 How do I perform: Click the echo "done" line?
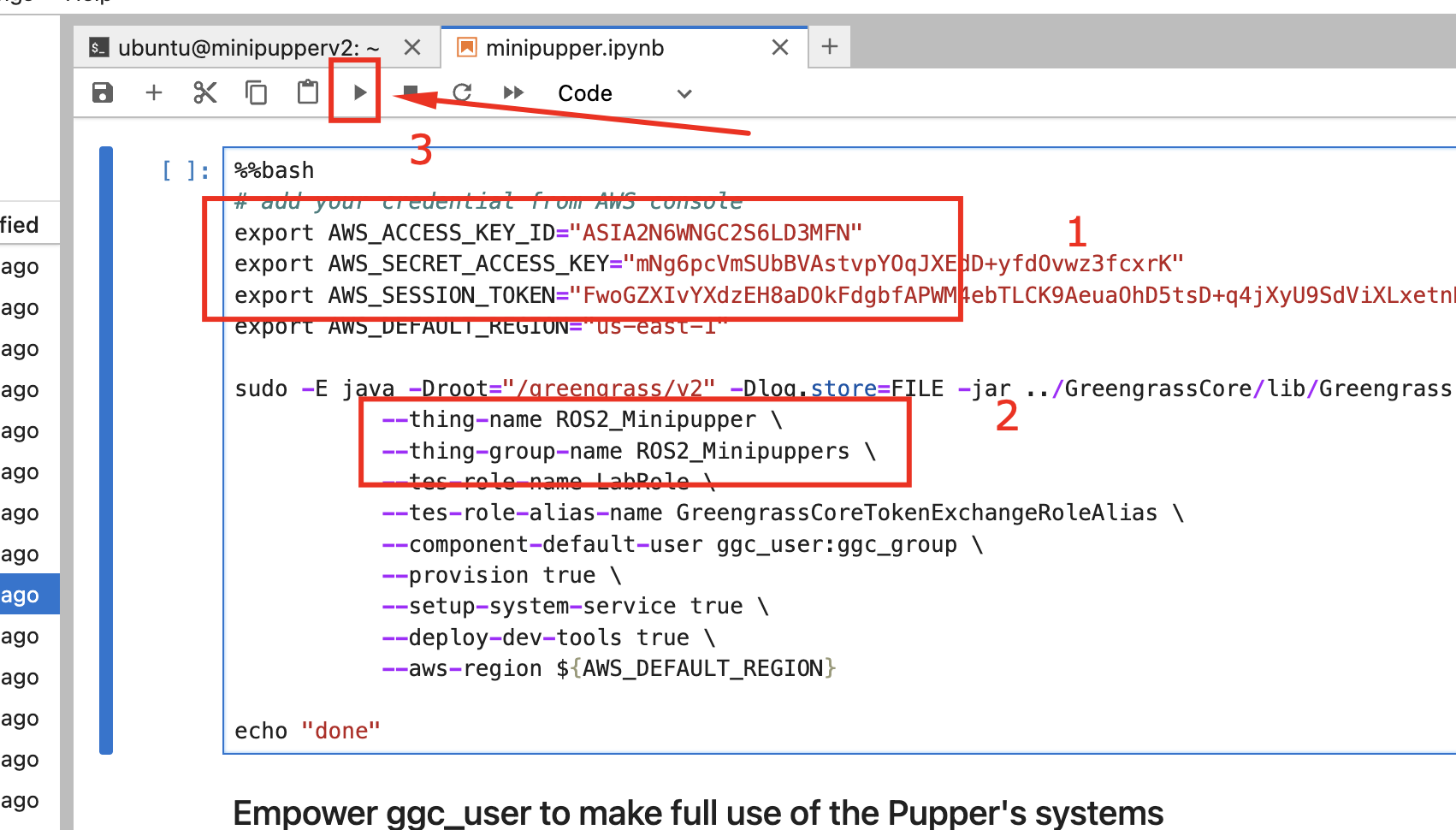pos(307,731)
